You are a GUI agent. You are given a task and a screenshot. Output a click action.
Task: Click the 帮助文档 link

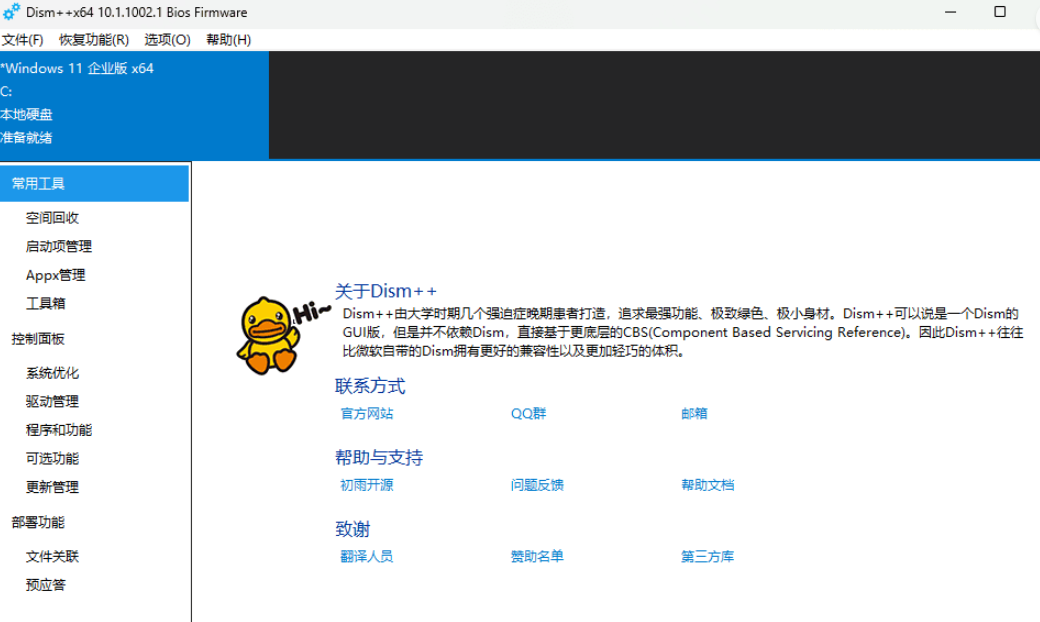click(x=707, y=485)
